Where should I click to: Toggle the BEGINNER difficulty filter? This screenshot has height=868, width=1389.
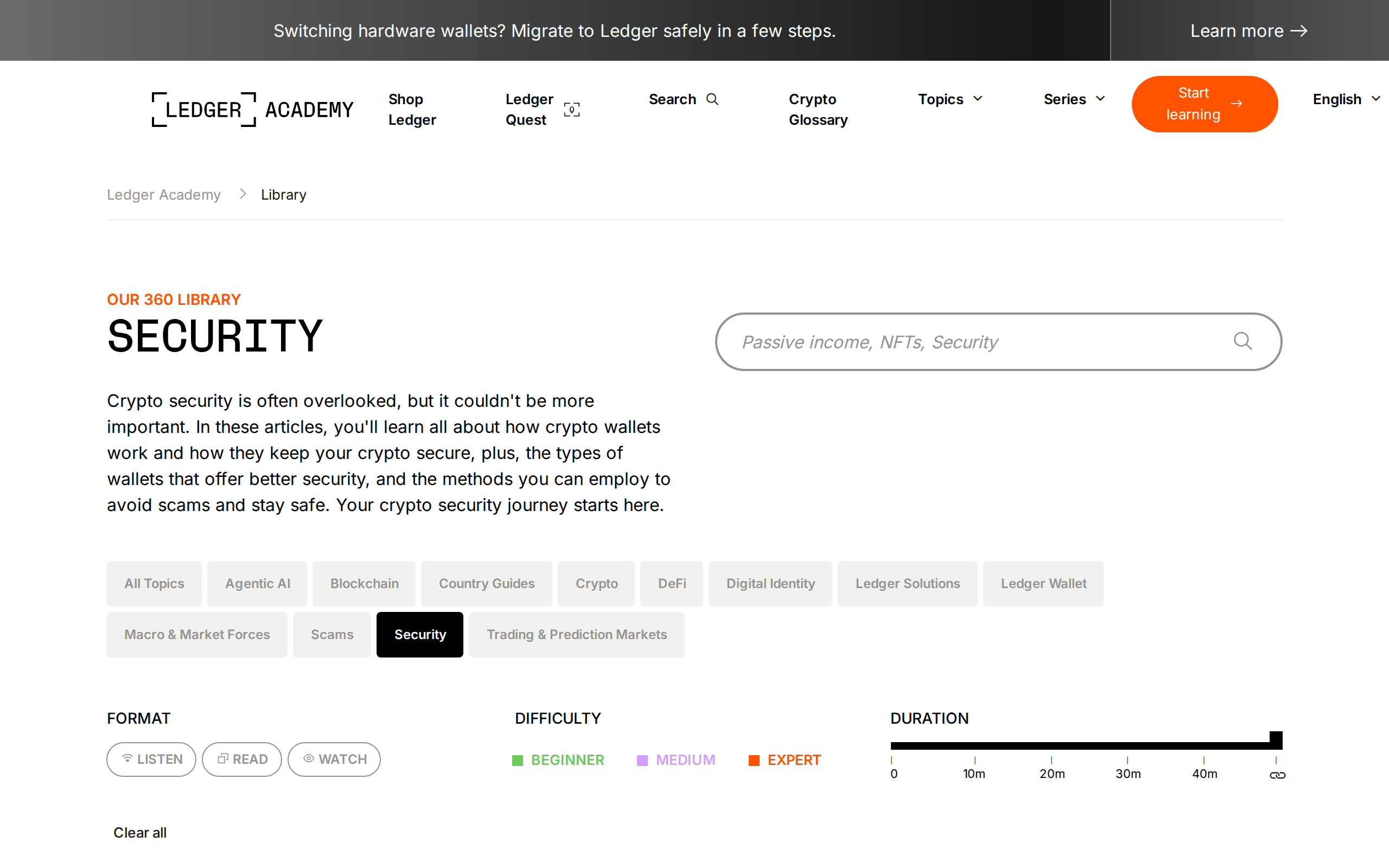coord(558,760)
